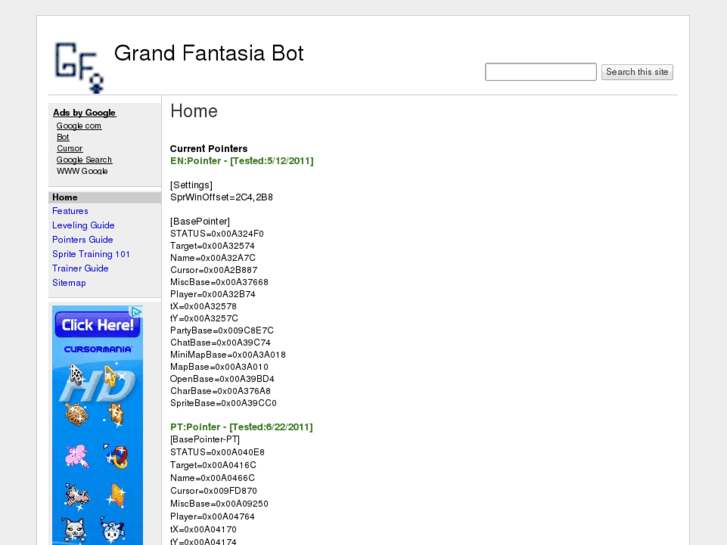The image size is (727, 545).
Task: Click the Name=0x00A32A7C line
Action: pos(213,258)
